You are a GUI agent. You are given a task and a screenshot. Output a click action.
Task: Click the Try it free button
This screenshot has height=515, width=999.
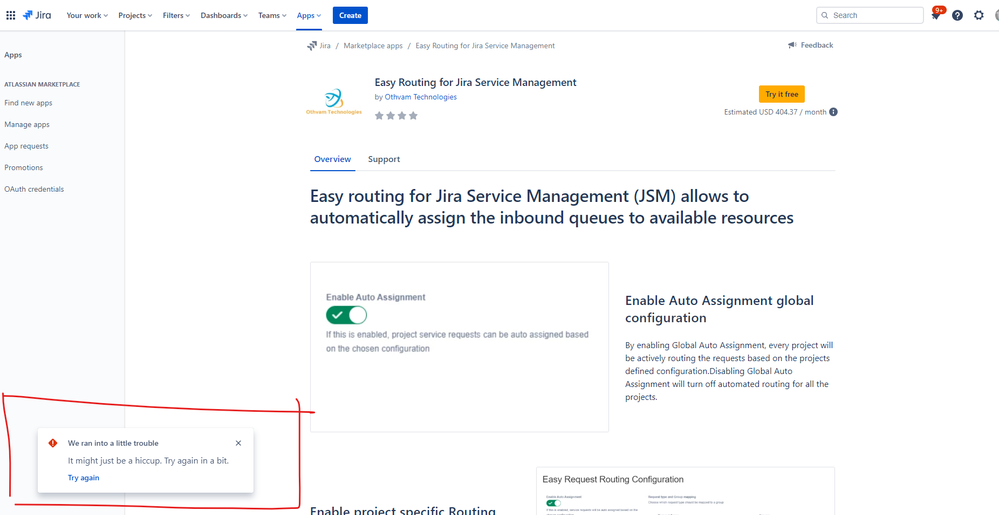pyautogui.click(x=782, y=94)
